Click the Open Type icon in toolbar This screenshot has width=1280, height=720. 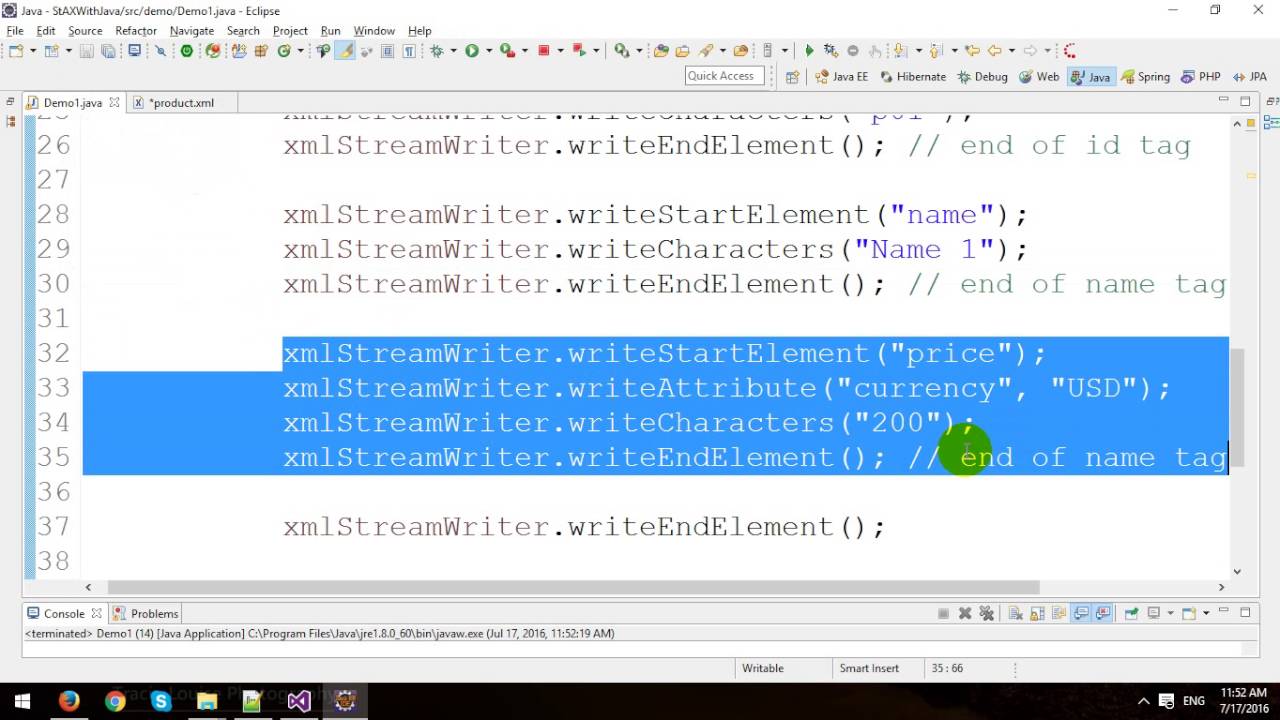point(661,50)
